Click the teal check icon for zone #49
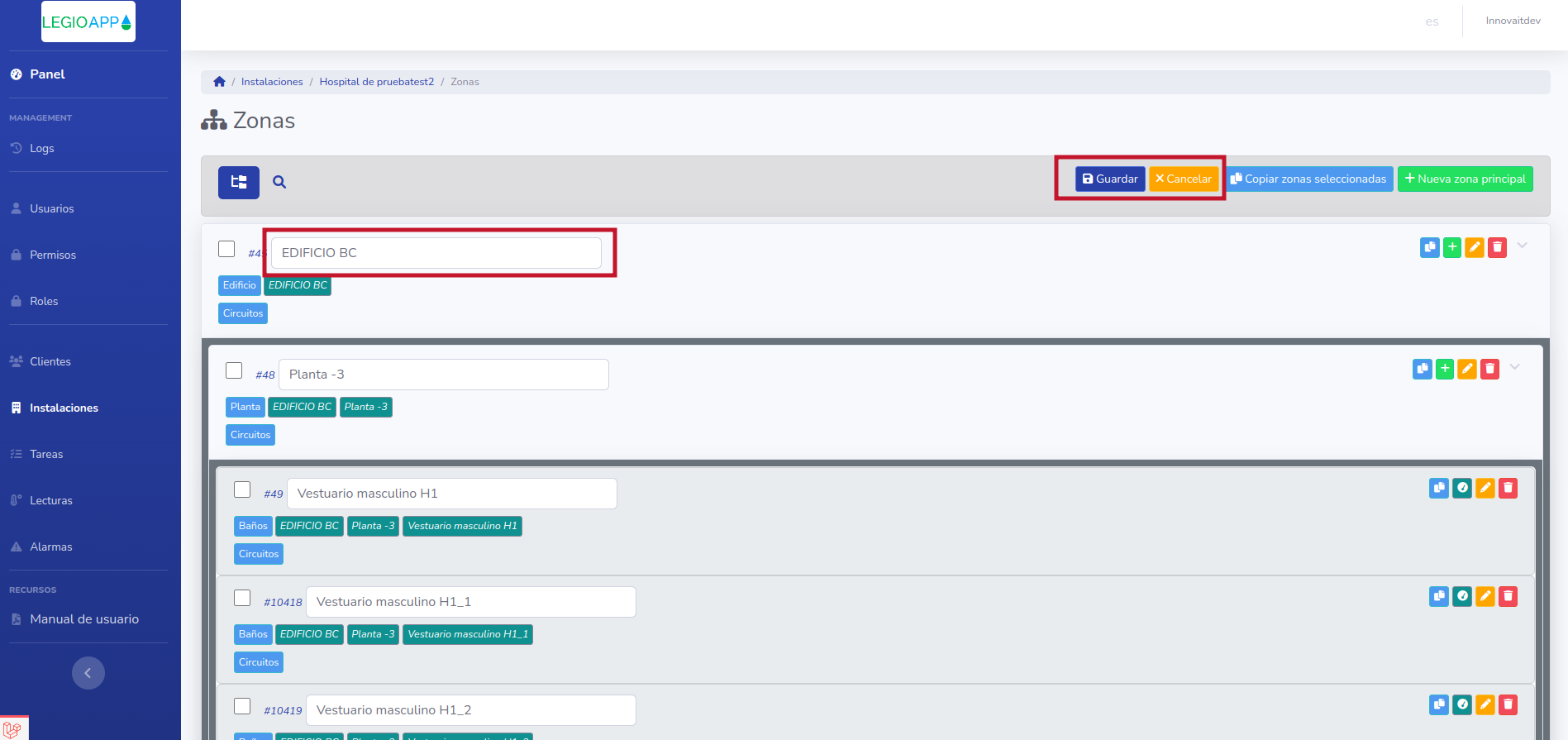This screenshot has height=740, width=1568. pyautogui.click(x=1461, y=488)
